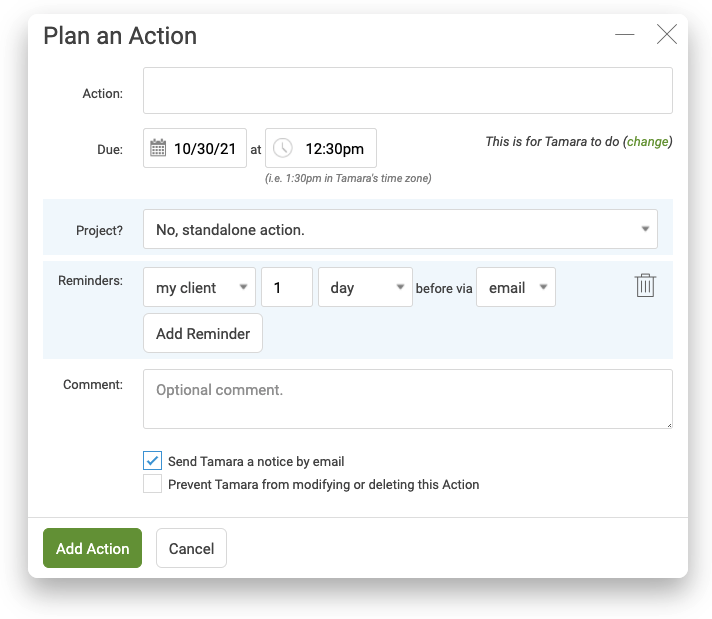Click the Add Reminder button
Image resolution: width=712 pixels, height=619 pixels.
[203, 333]
